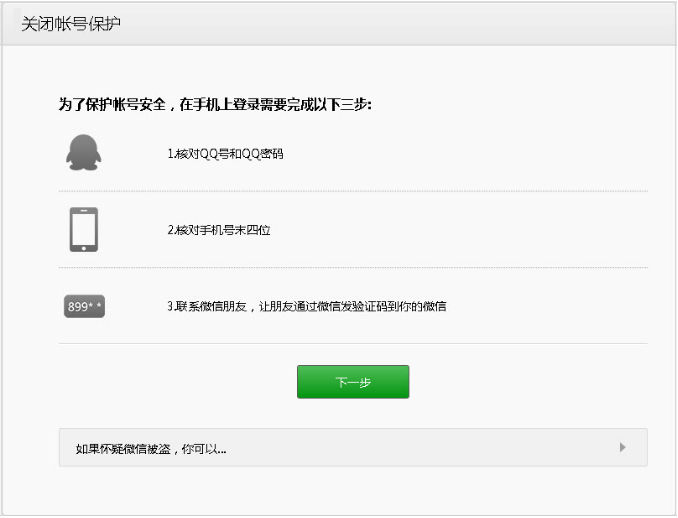Click the 关闭帐号保护 title
Screen dimensions: 678x518
(x=71, y=24)
